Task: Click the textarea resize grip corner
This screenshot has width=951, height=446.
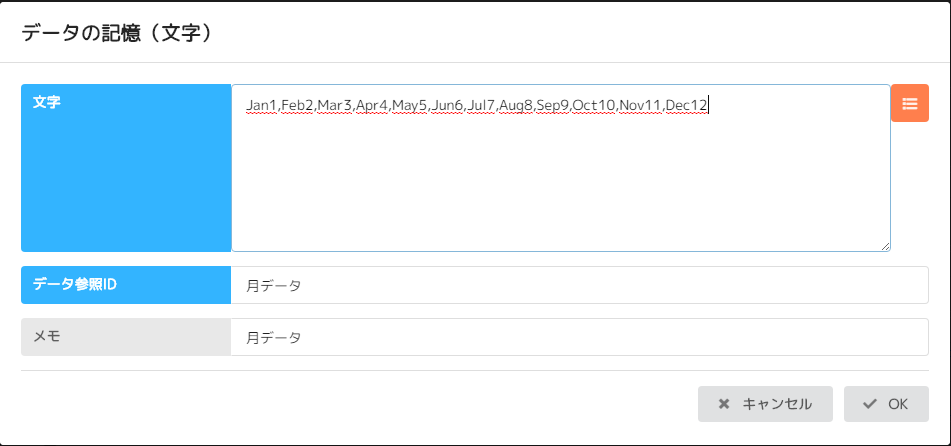Action: [x=885, y=246]
